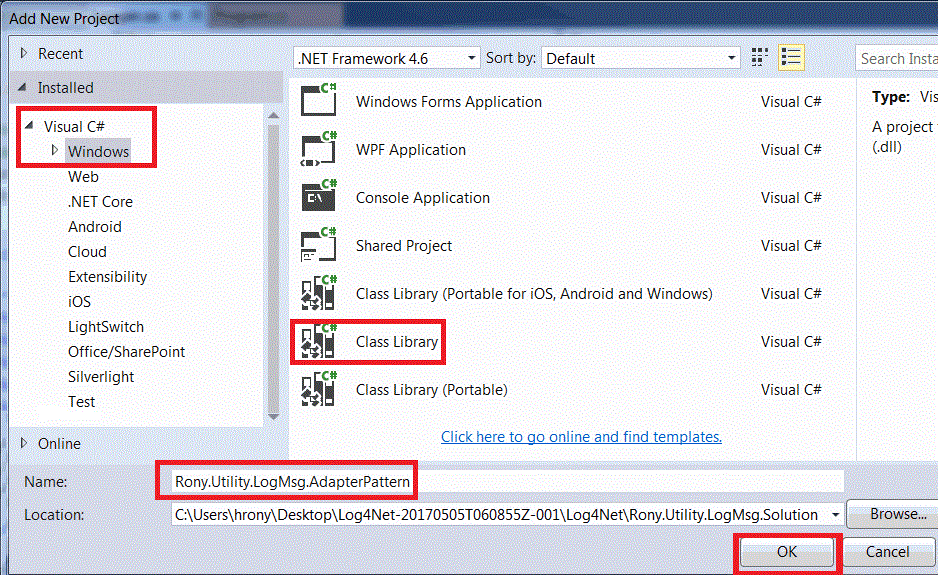Select the iOS category
The width and height of the screenshot is (938, 575).
80,302
